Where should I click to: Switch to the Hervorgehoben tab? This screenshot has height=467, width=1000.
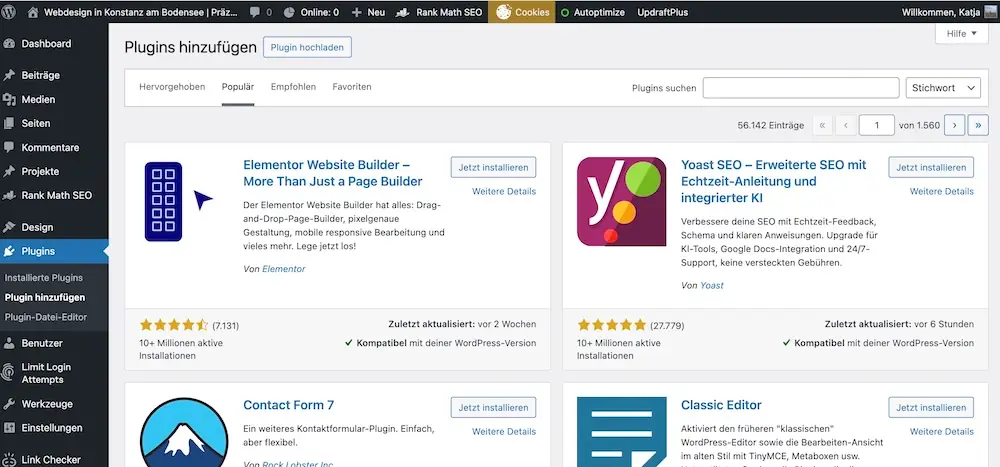click(172, 87)
